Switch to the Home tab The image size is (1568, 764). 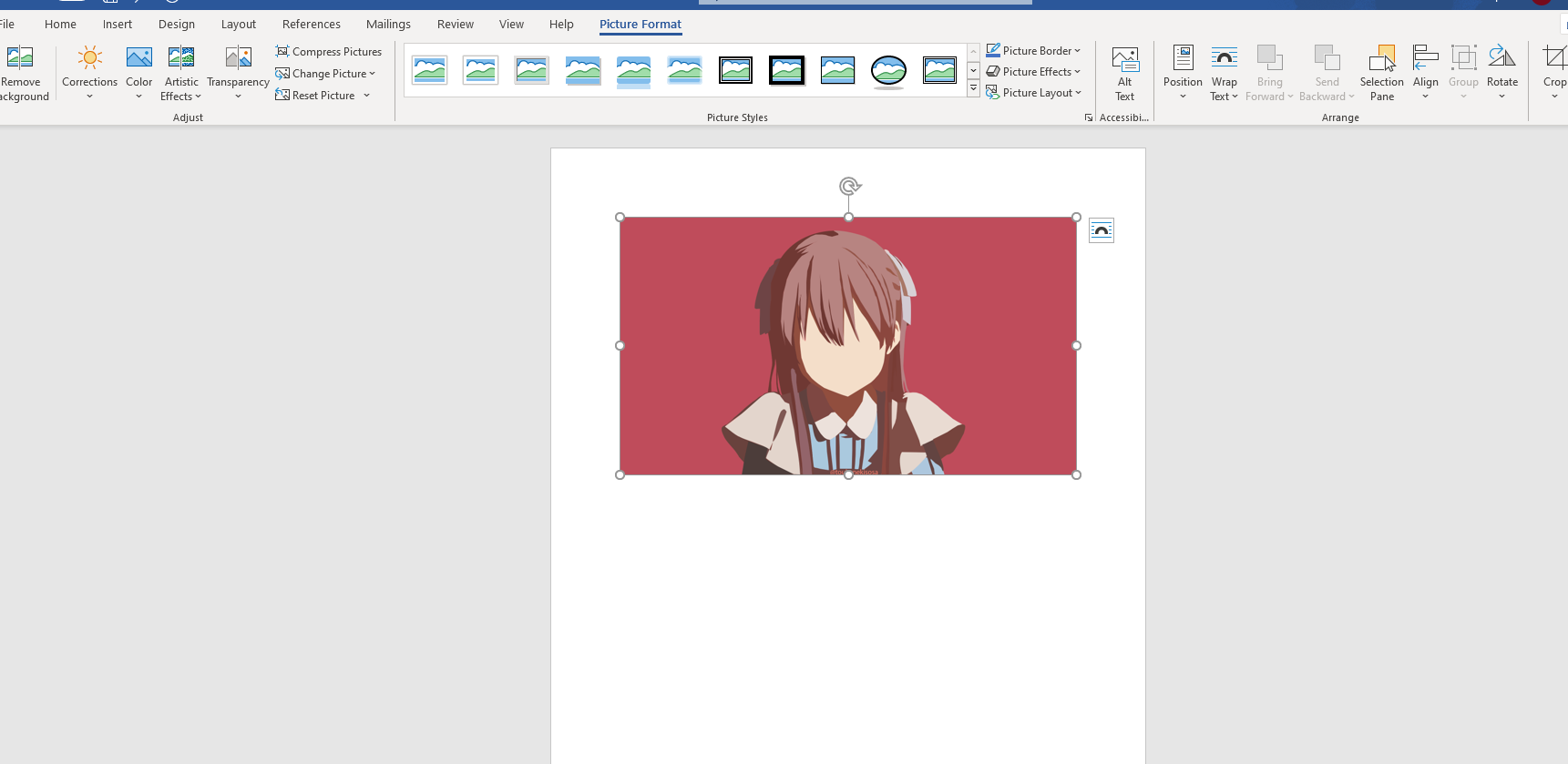(60, 25)
